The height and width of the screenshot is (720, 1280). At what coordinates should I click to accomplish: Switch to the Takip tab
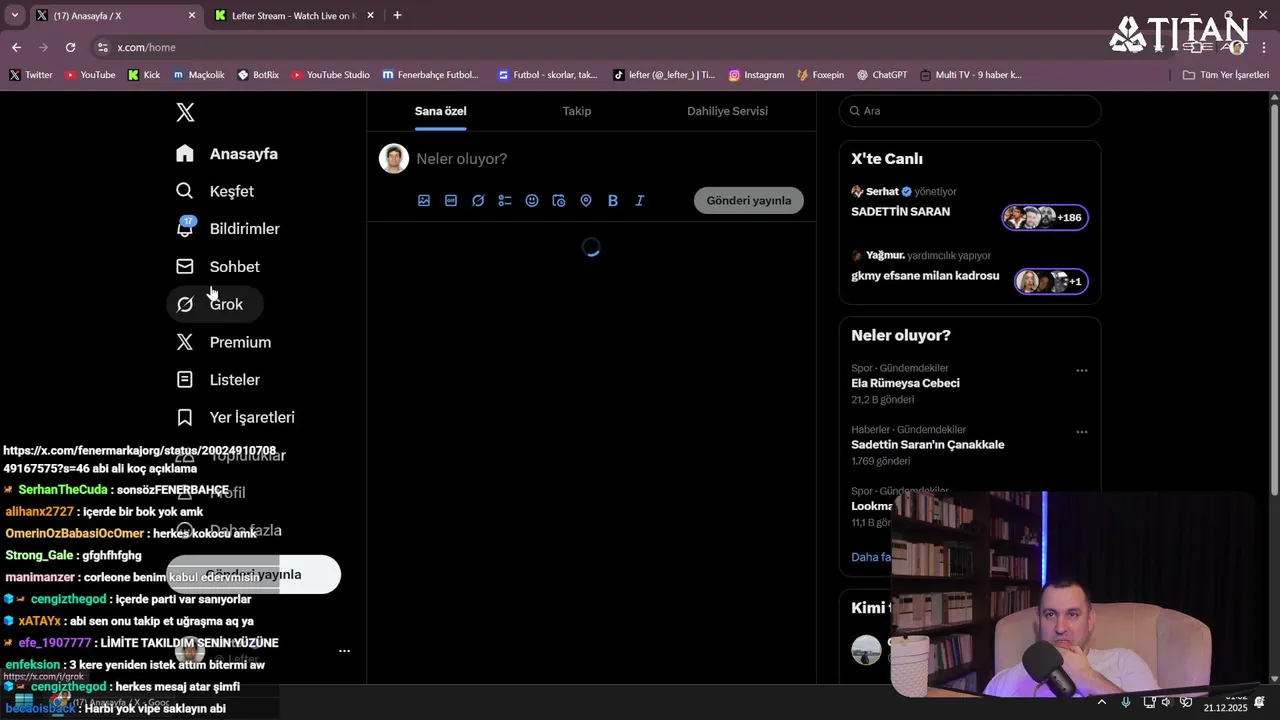tap(577, 111)
